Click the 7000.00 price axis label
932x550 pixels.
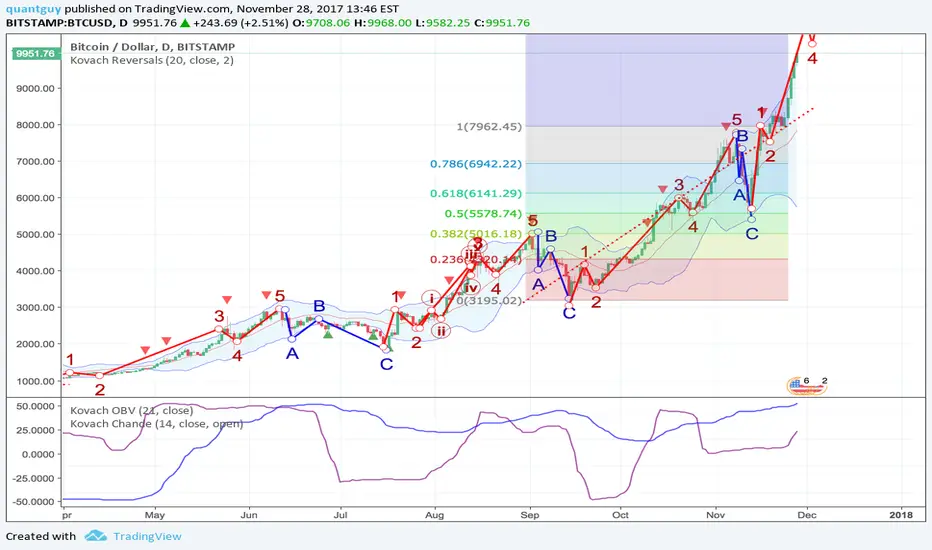coord(36,161)
